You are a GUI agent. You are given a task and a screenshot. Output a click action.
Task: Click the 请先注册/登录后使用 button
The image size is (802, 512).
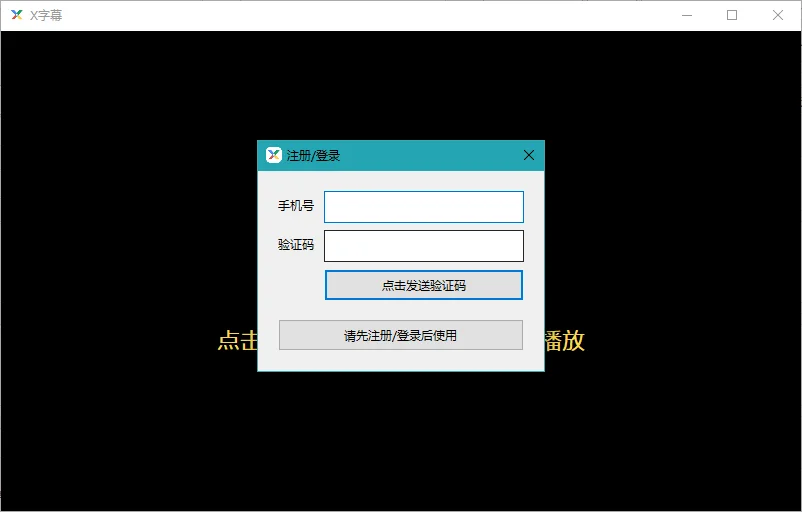click(400, 336)
